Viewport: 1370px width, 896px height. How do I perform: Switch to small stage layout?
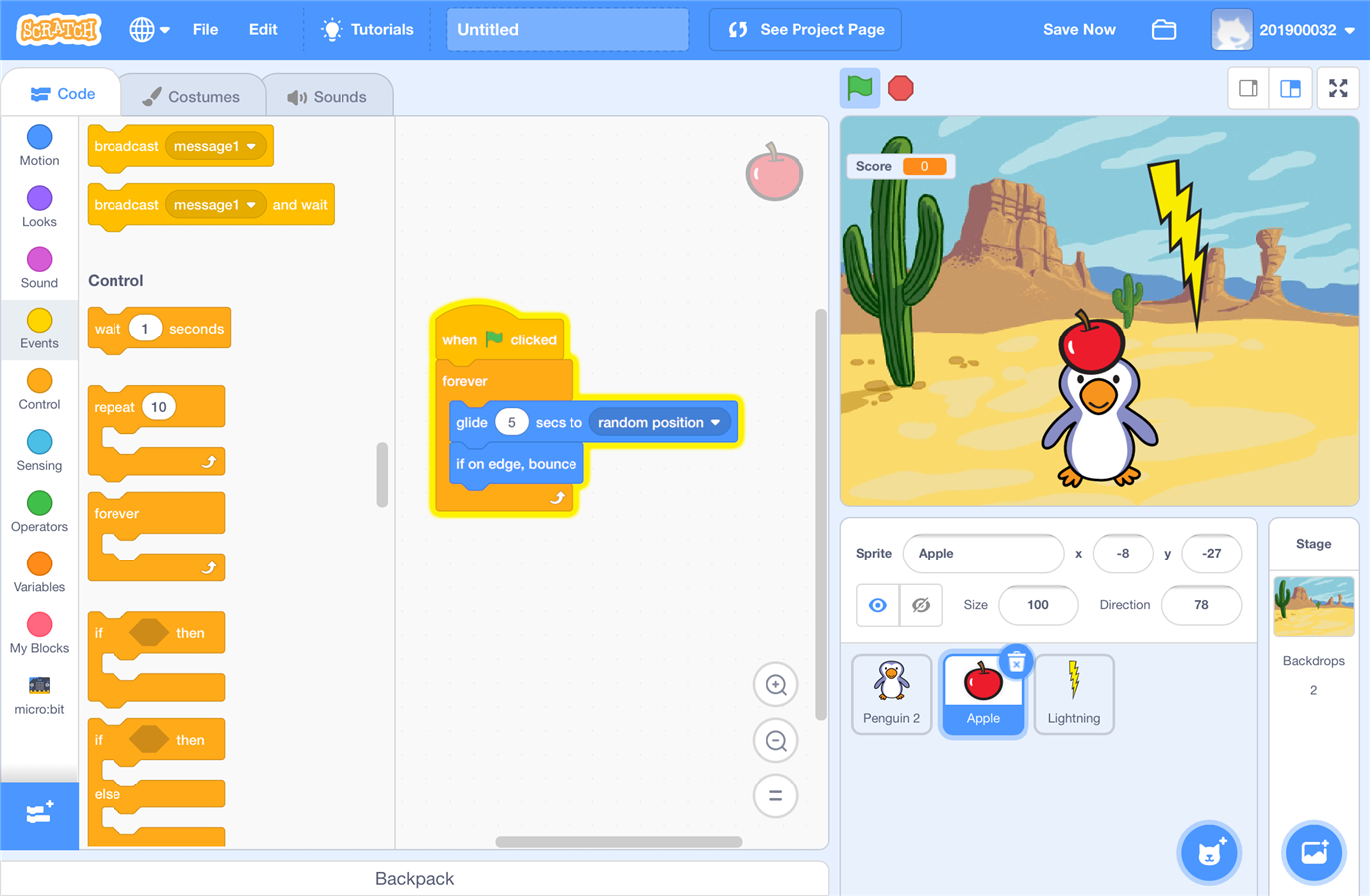coord(1249,89)
